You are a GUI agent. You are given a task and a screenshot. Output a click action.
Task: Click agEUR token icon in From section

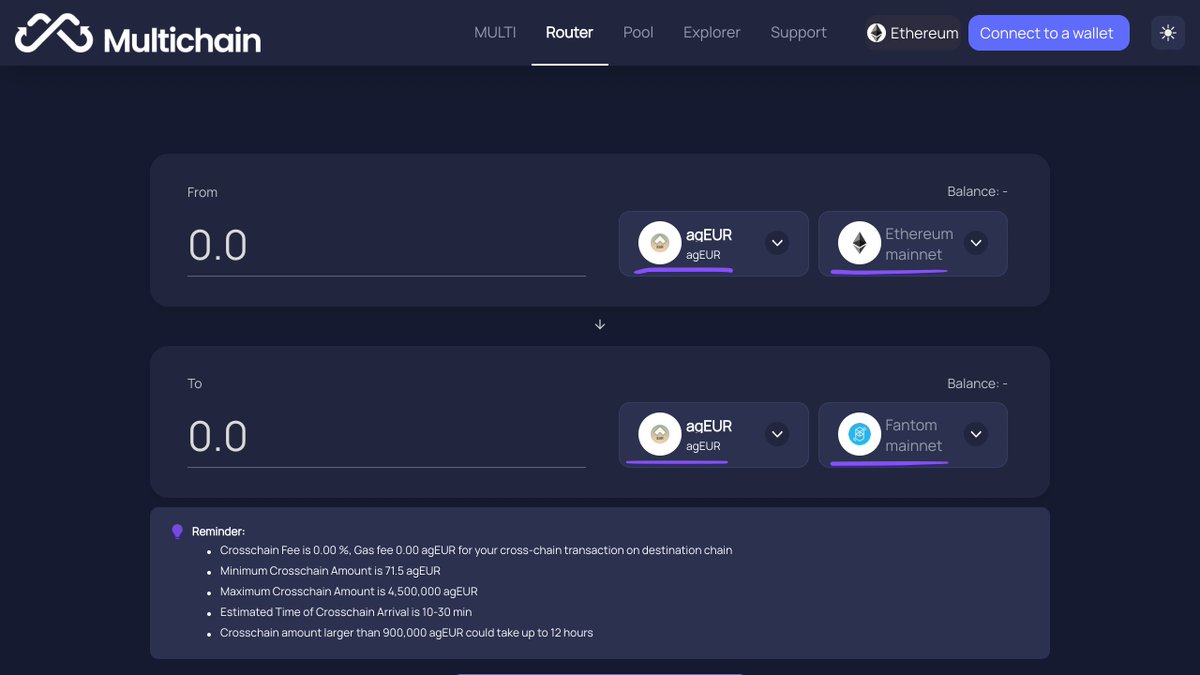tap(659, 243)
